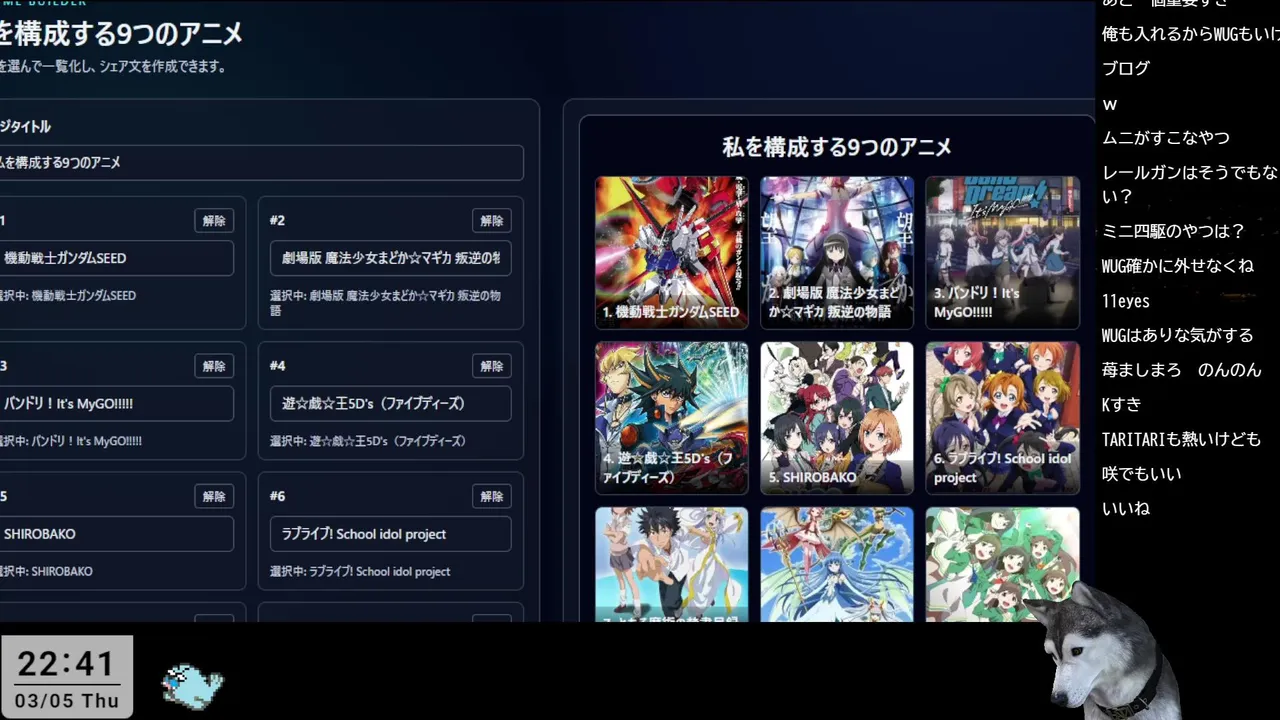Click the text 選択中: 機動戦士ガンダムSEED

(68, 296)
